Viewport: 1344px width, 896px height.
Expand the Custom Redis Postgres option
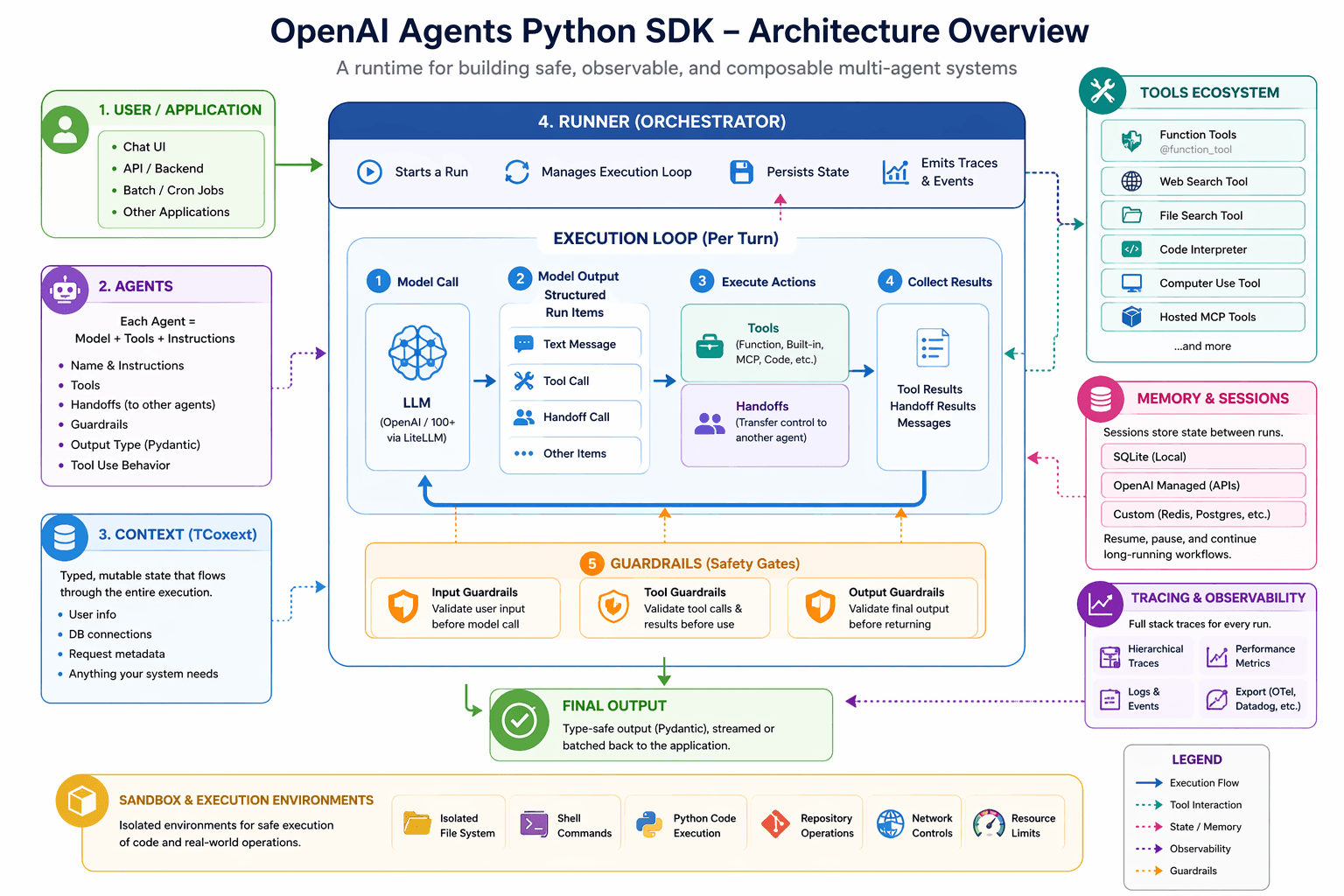point(1202,514)
